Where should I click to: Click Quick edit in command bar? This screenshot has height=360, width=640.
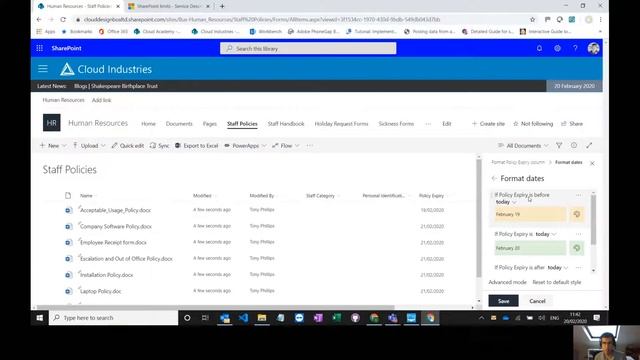pyautogui.click(x=127, y=146)
